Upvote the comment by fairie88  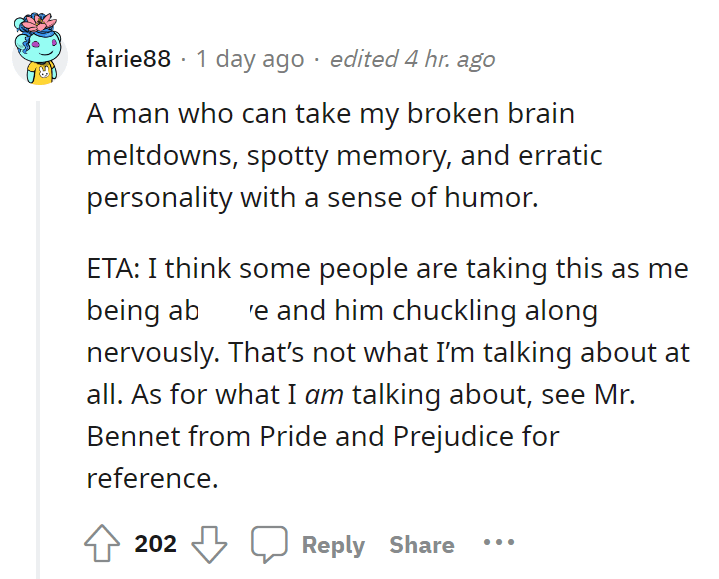(x=102, y=543)
